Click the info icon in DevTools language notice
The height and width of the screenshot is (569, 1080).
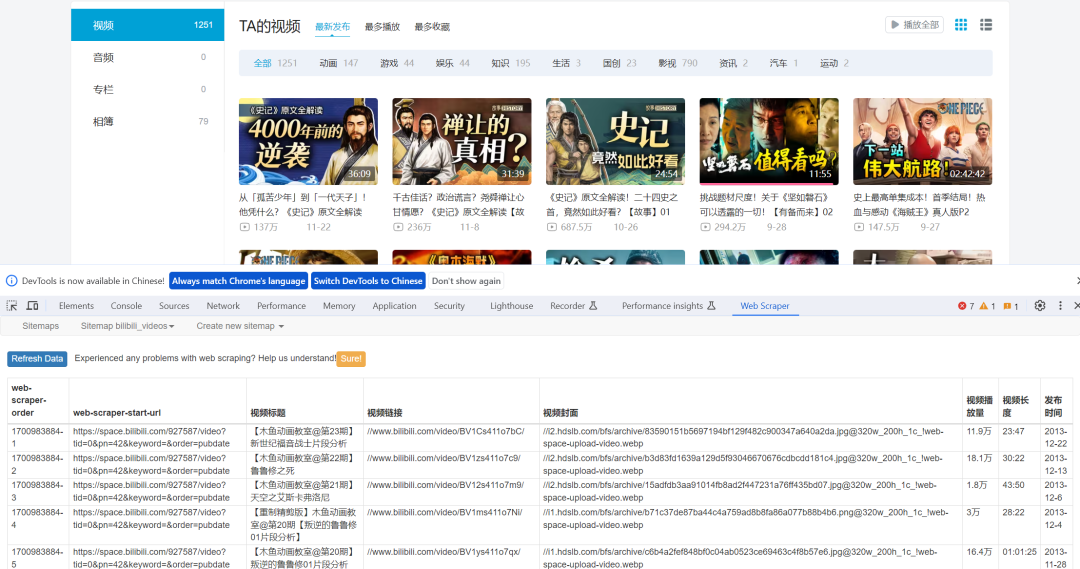[x=12, y=281]
